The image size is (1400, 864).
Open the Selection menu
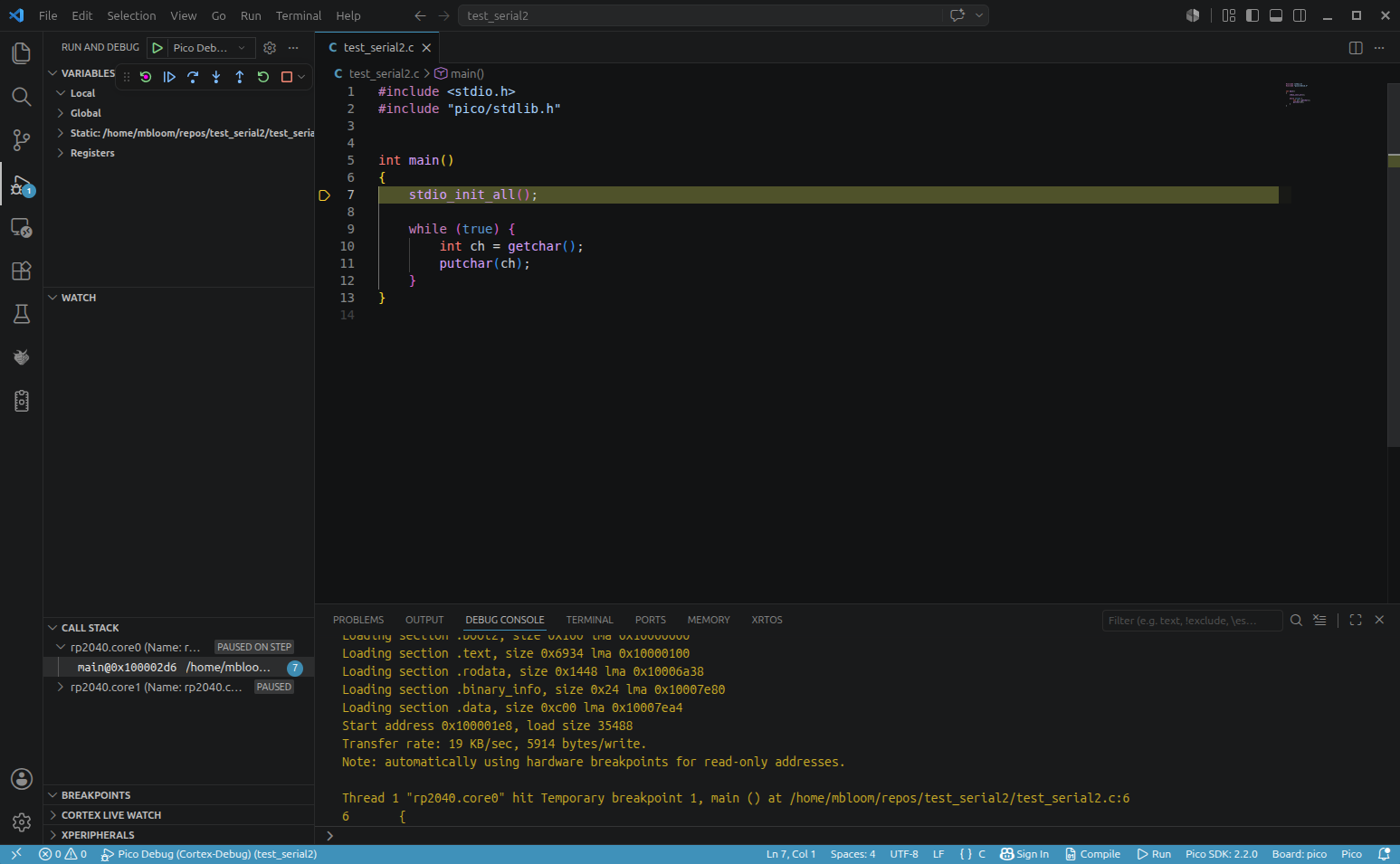[x=131, y=15]
